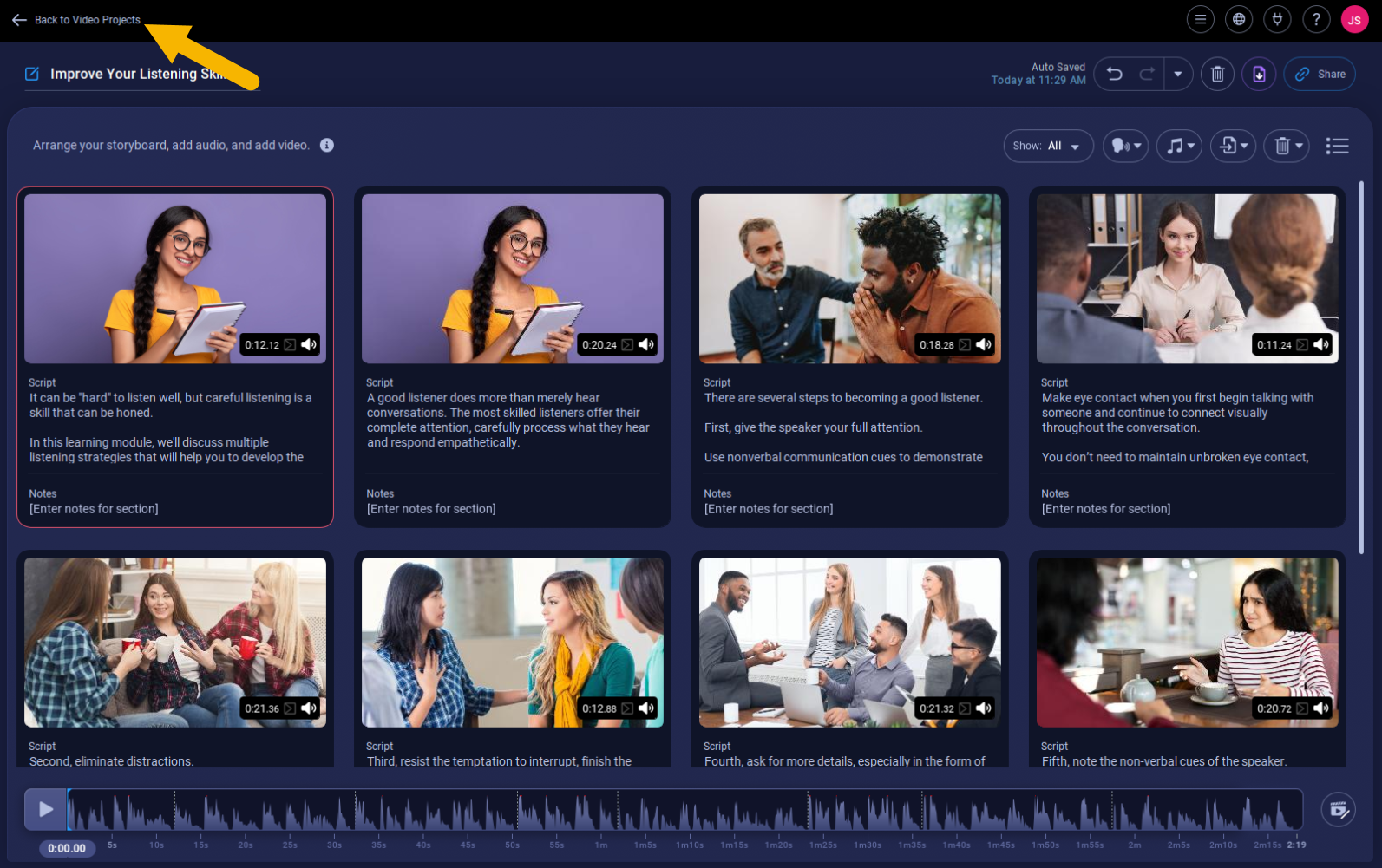Toggle audio on the 0:18.28 clip

984,344
